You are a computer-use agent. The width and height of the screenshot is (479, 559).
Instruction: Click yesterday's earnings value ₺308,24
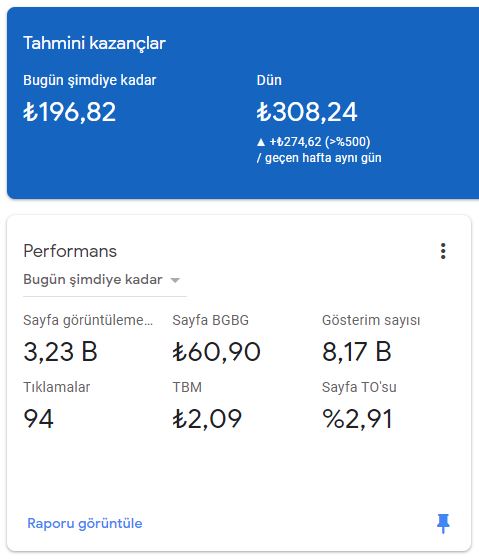[307, 112]
